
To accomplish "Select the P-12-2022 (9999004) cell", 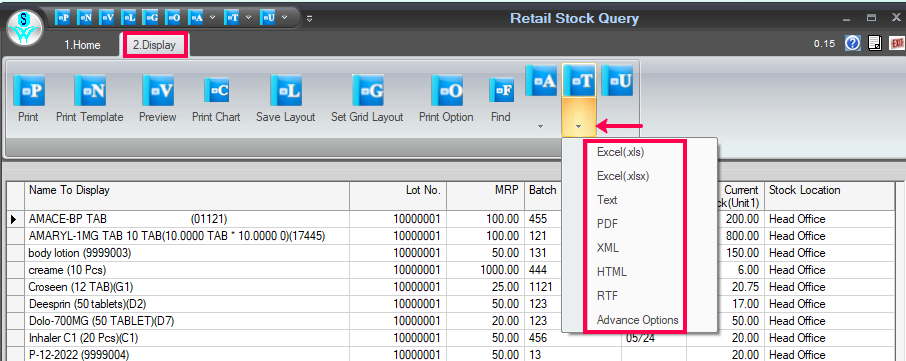I will click(x=187, y=355).
